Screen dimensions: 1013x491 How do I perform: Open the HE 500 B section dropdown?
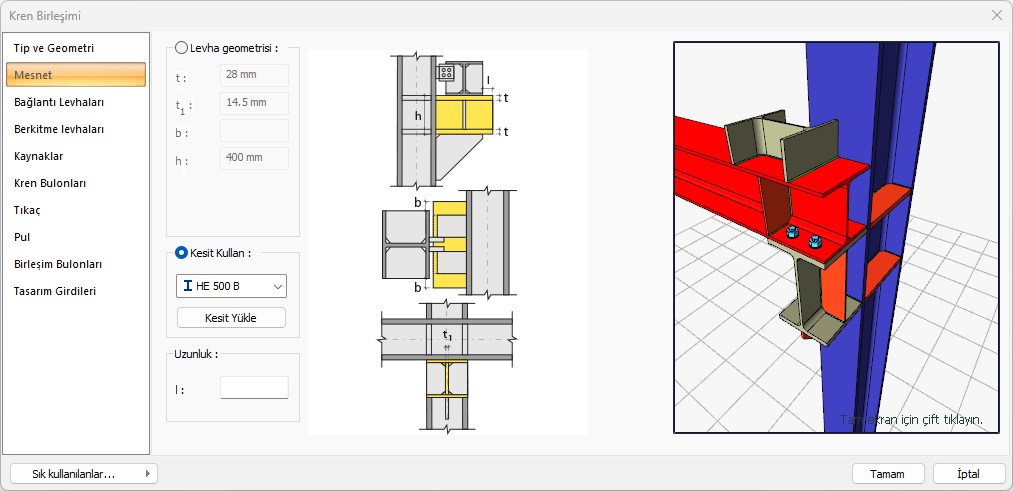tap(231, 287)
